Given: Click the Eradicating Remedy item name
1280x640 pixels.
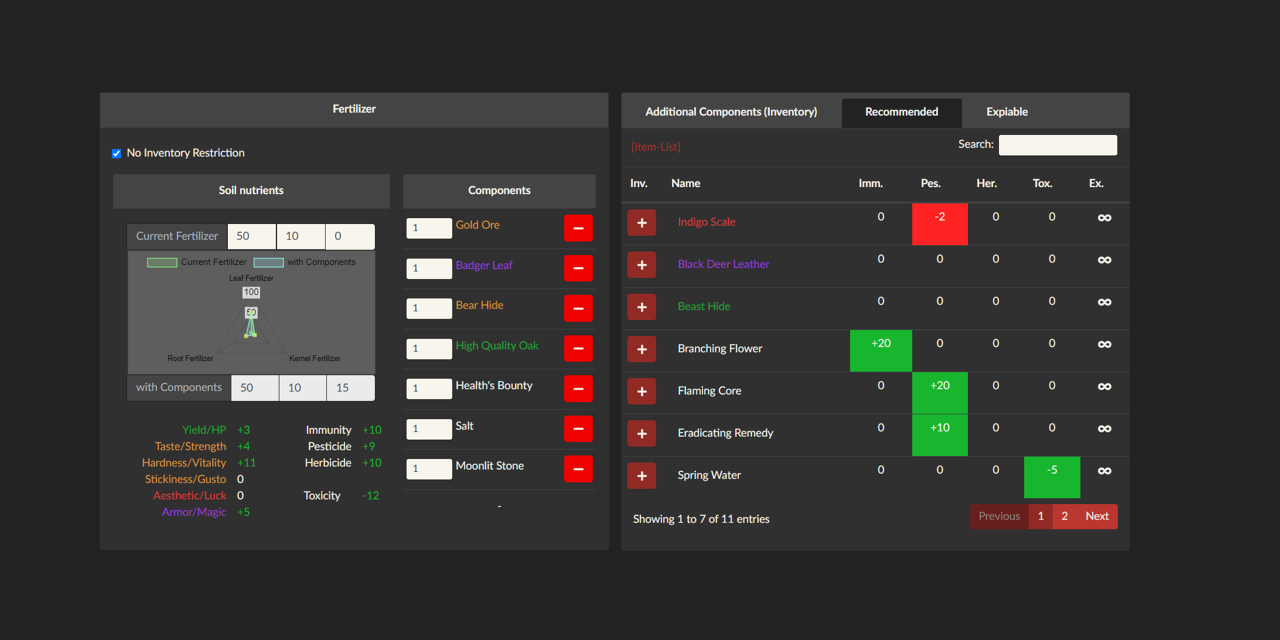Looking at the screenshot, I should coord(726,433).
